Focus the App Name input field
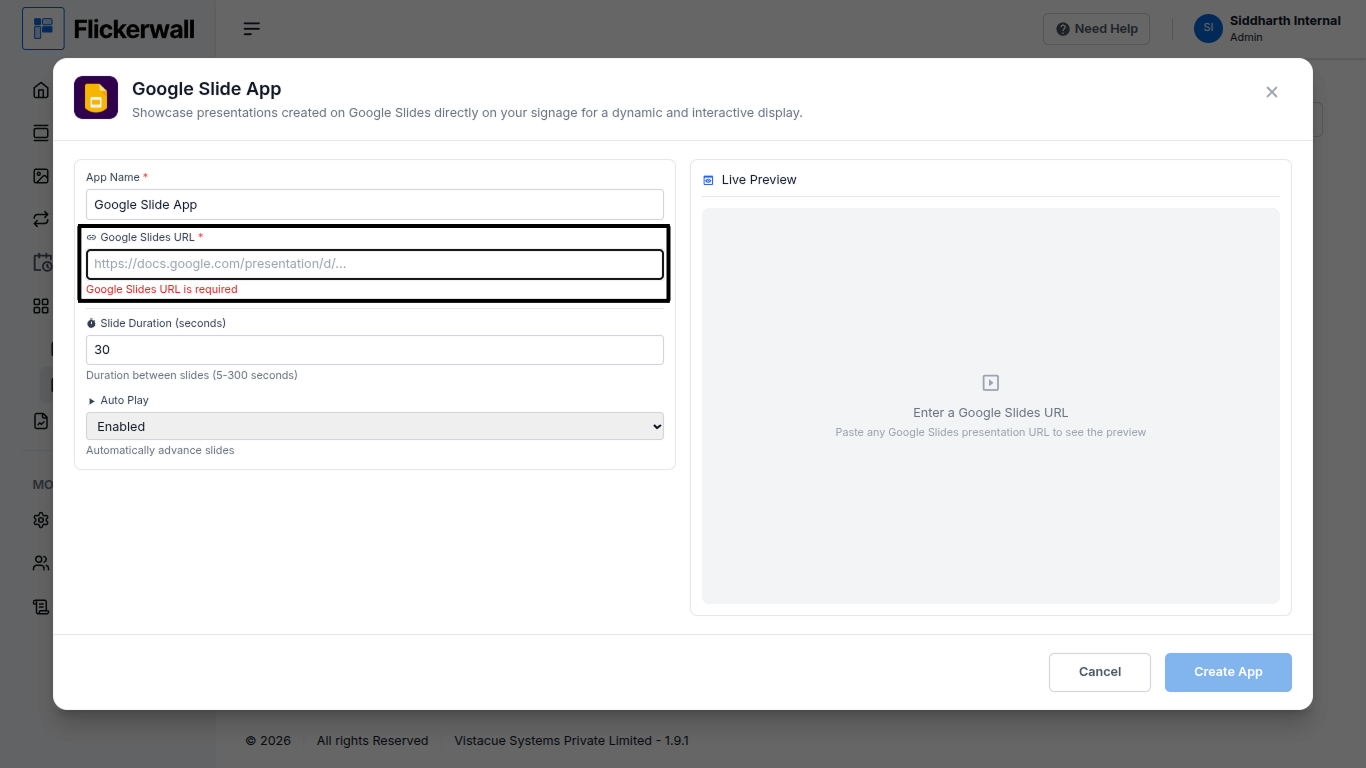The image size is (1366, 768). tap(375, 204)
